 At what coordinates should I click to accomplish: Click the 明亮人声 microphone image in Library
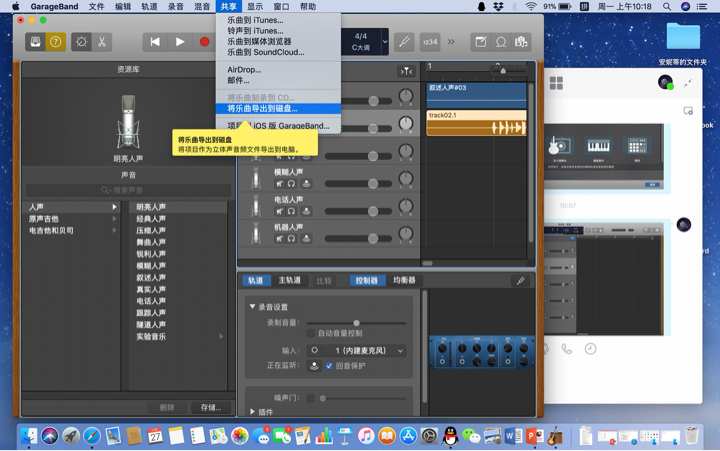(x=128, y=122)
